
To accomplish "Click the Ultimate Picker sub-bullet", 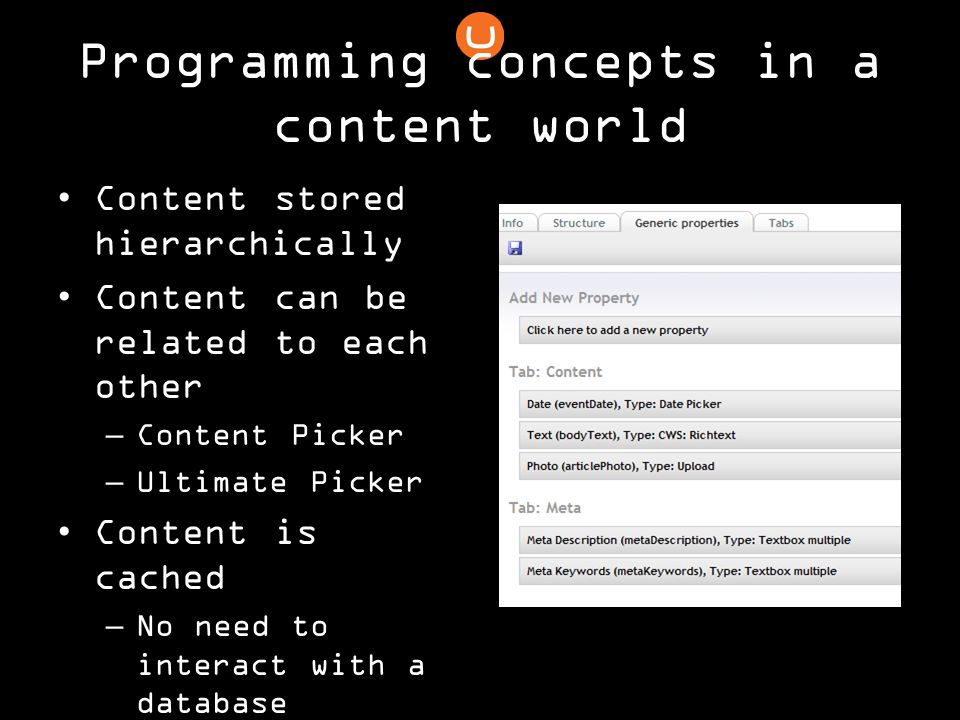I will click(280, 482).
